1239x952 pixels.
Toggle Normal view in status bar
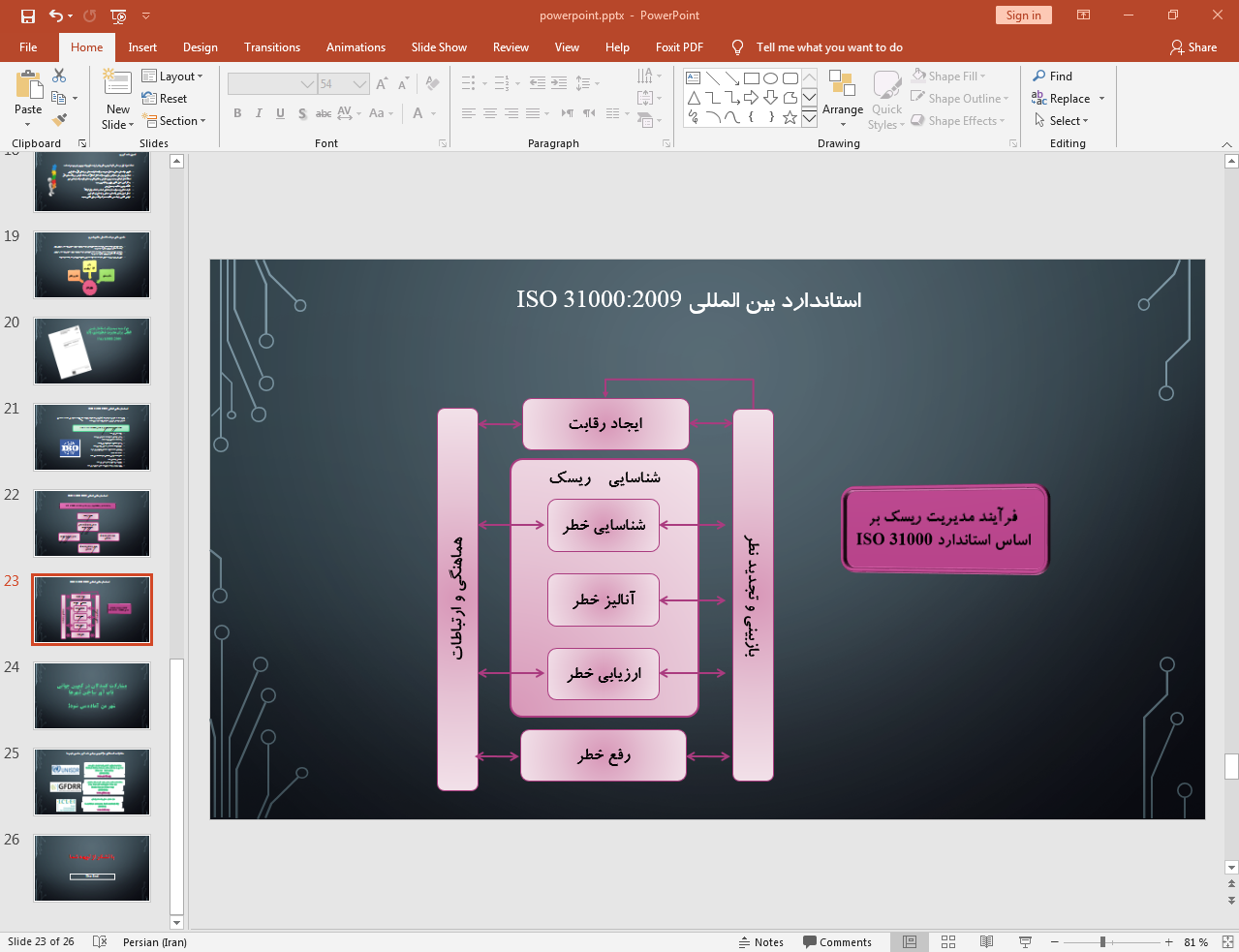[910, 941]
